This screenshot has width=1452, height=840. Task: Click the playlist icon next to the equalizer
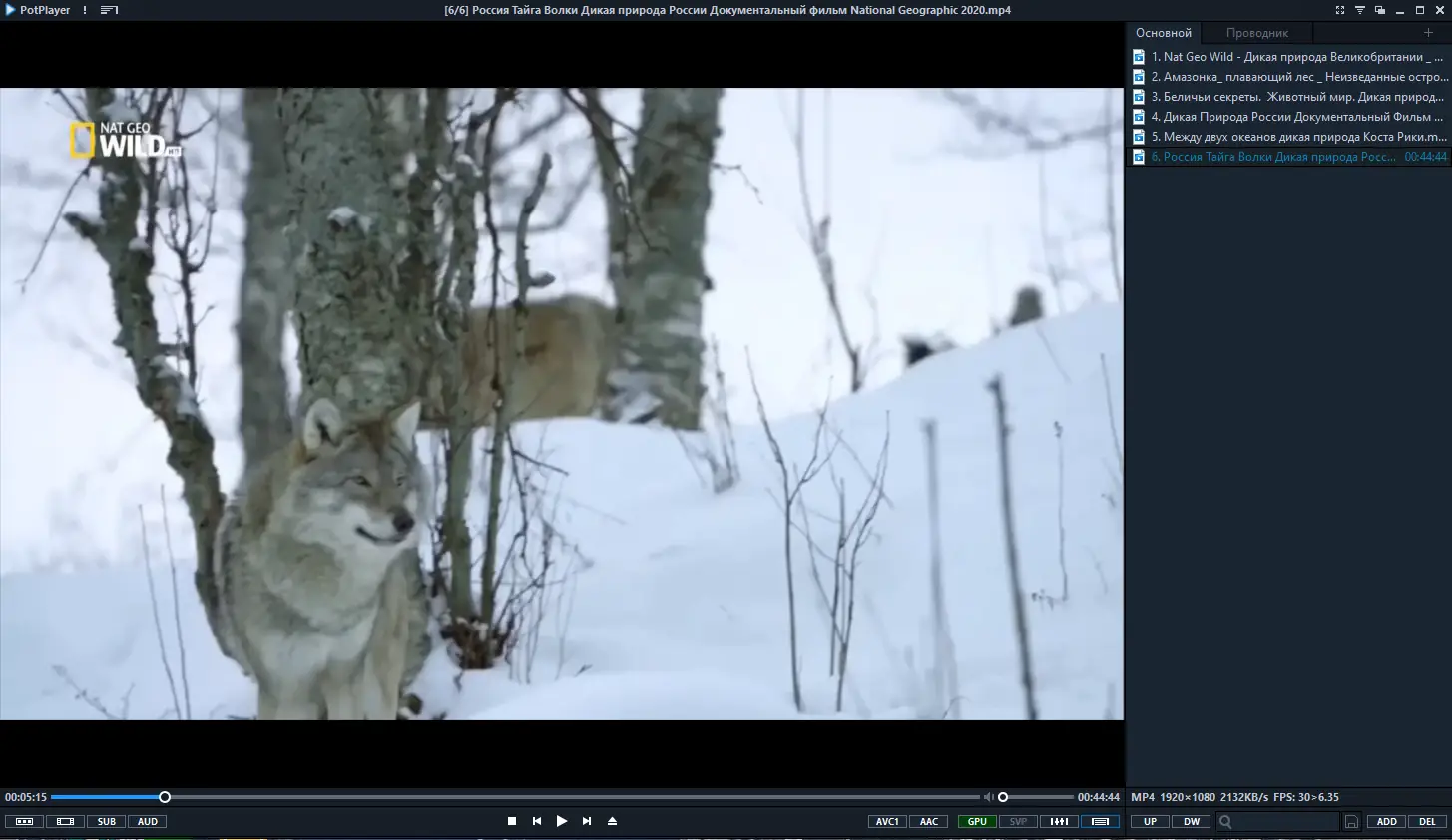point(1100,821)
